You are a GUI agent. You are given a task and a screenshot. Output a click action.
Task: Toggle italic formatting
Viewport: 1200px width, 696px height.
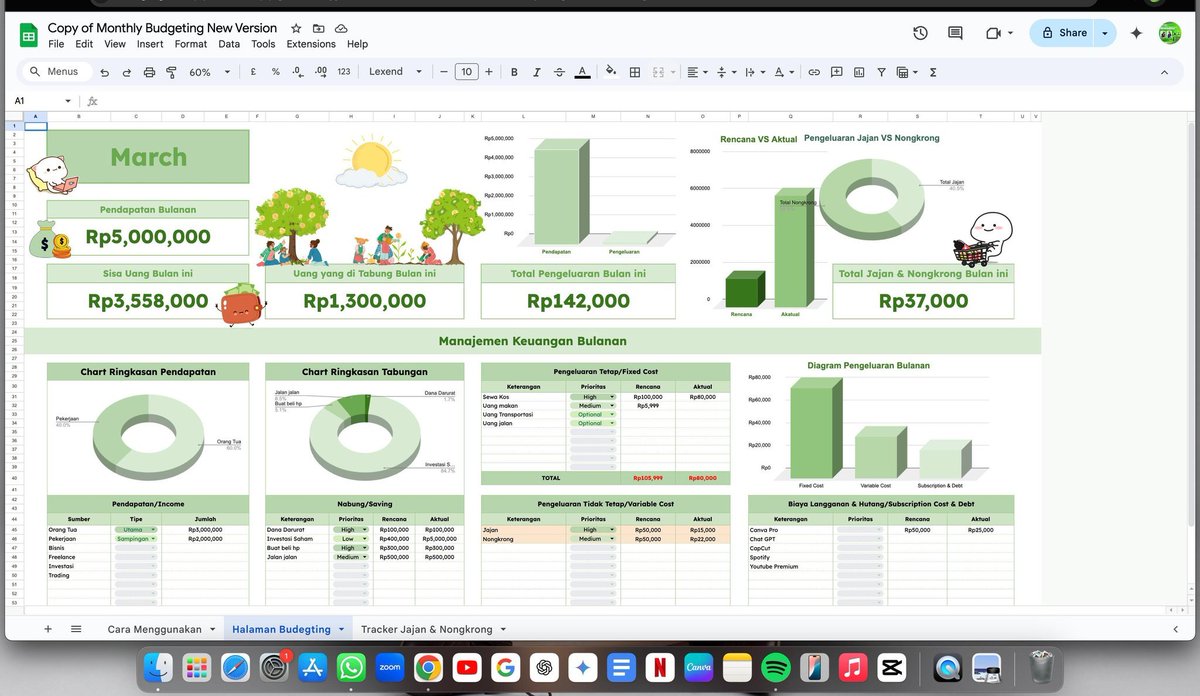point(537,72)
